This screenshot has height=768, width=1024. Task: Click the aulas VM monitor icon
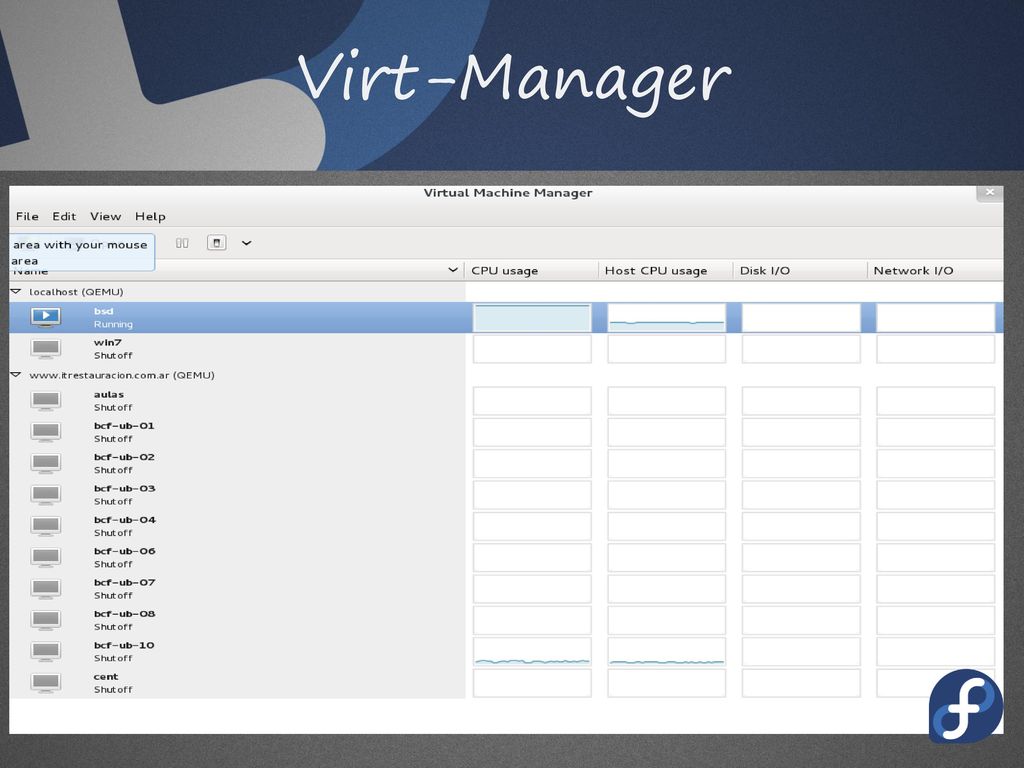point(46,401)
